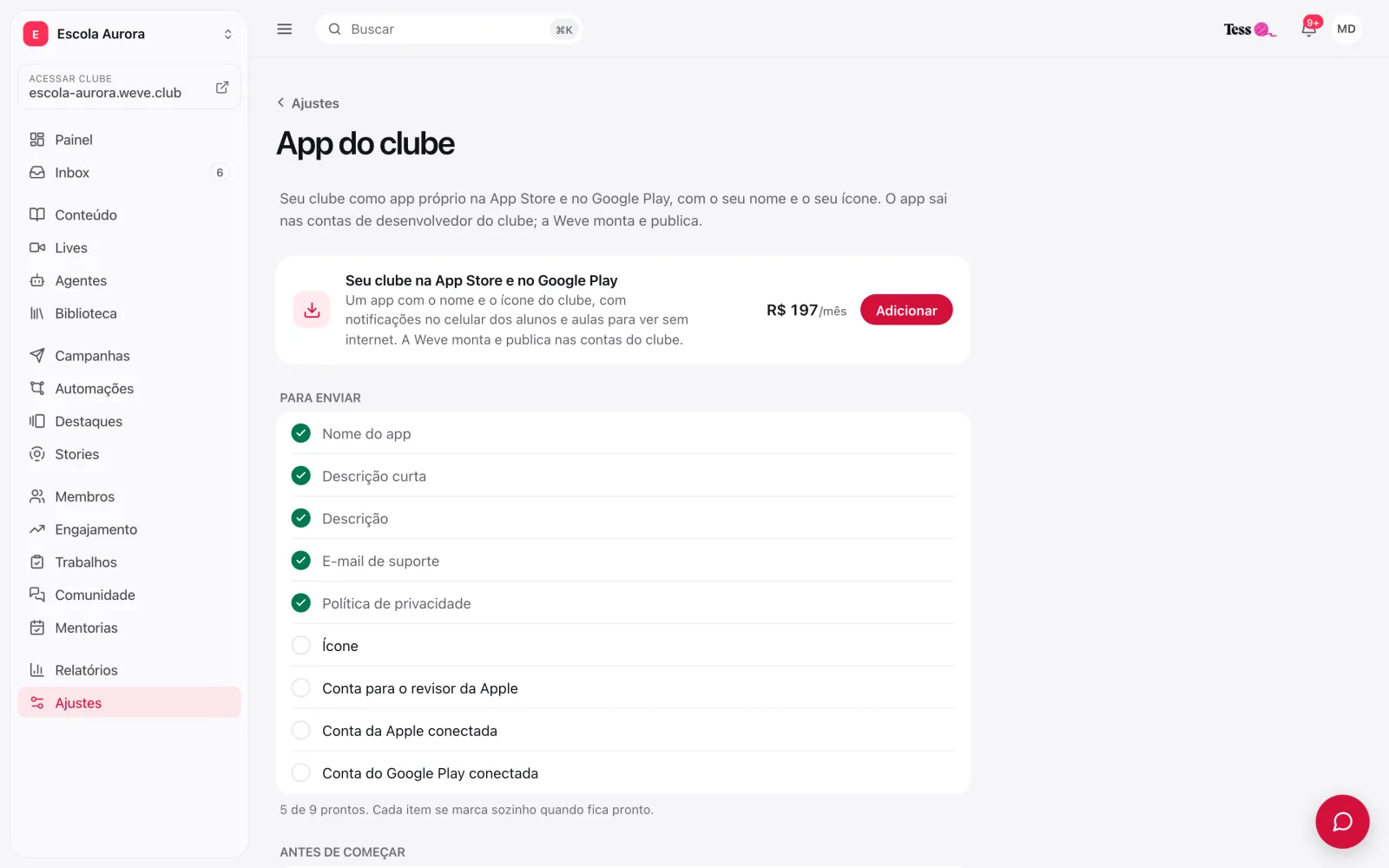Click the empty circle beside Ícone

point(301,645)
